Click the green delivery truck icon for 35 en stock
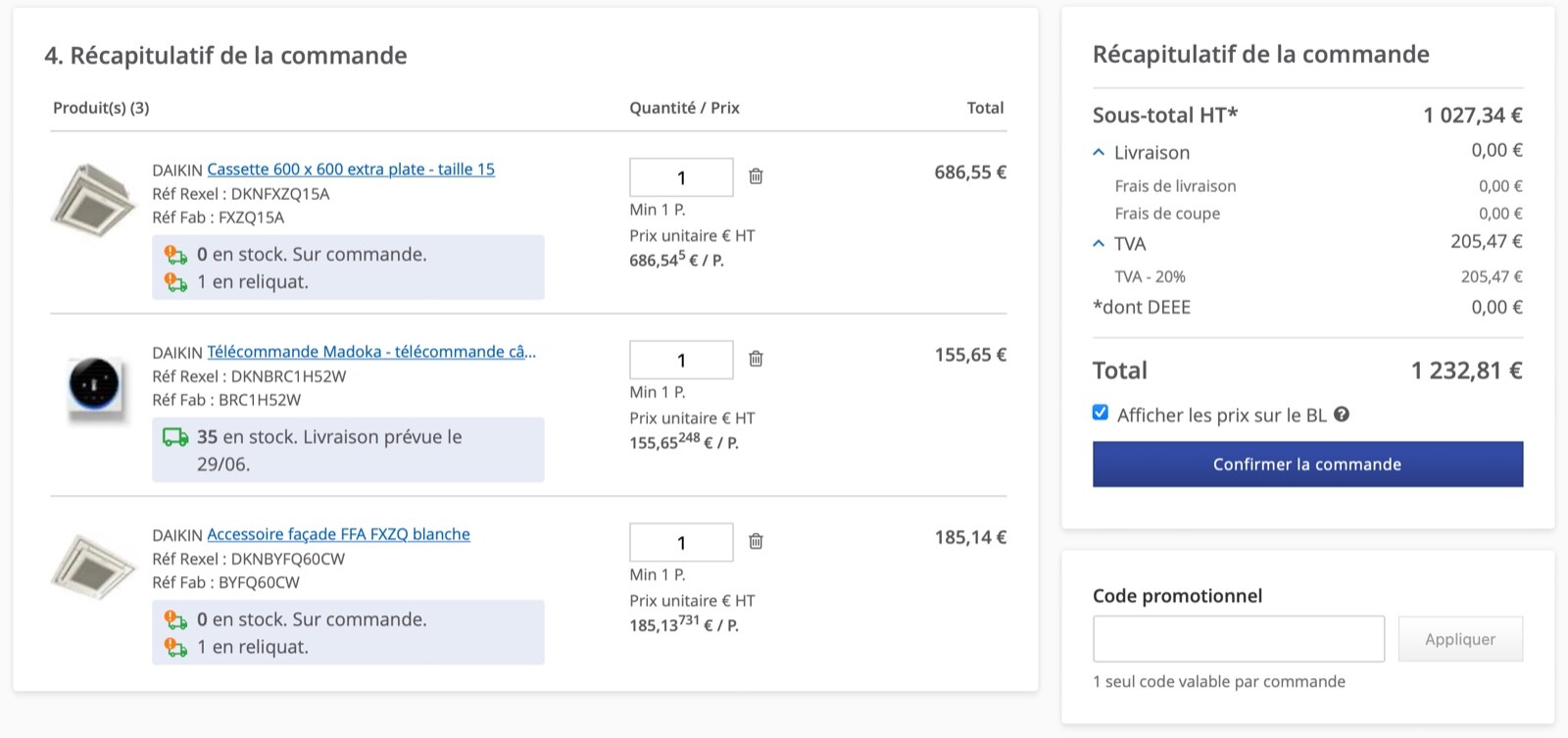Image resolution: width=1568 pixels, height=738 pixels. 175,437
